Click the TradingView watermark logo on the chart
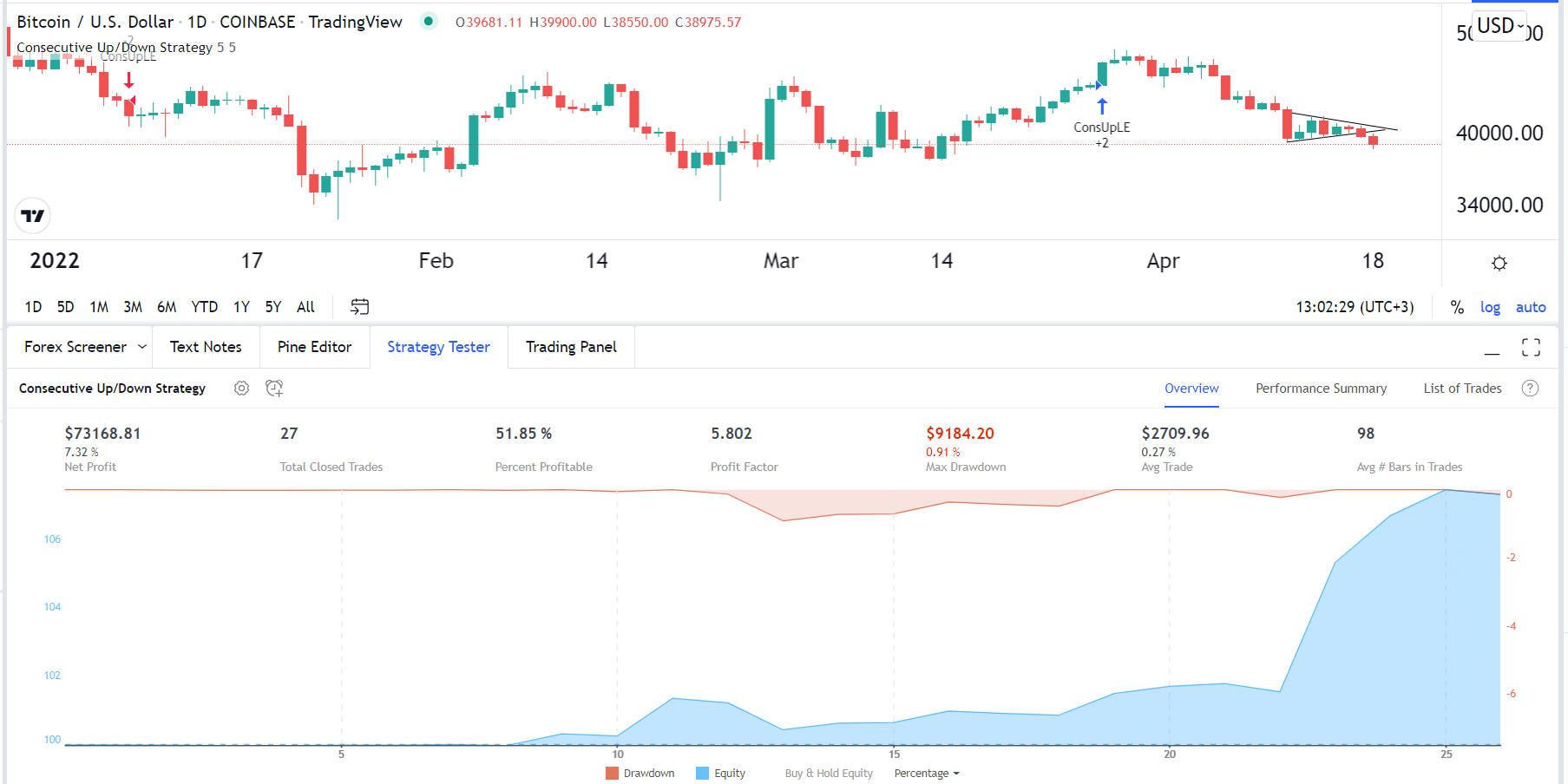 32,215
